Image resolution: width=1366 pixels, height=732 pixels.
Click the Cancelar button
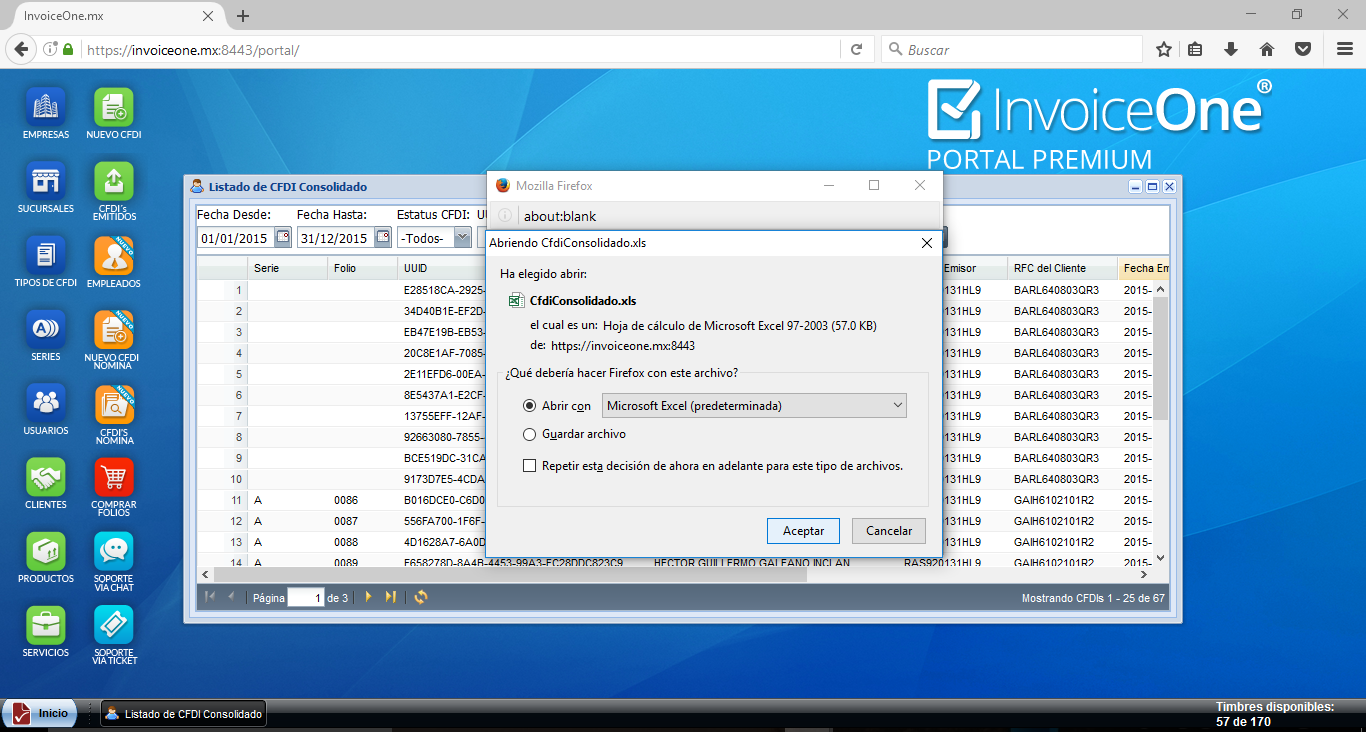tap(889, 531)
